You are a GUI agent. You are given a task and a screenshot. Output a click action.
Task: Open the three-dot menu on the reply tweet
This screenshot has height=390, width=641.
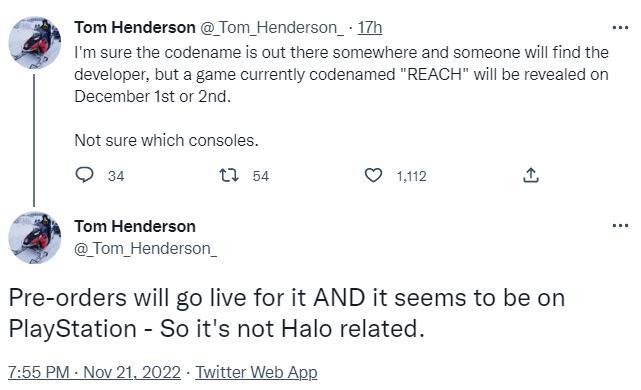pyautogui.click(x=620, y=226)
